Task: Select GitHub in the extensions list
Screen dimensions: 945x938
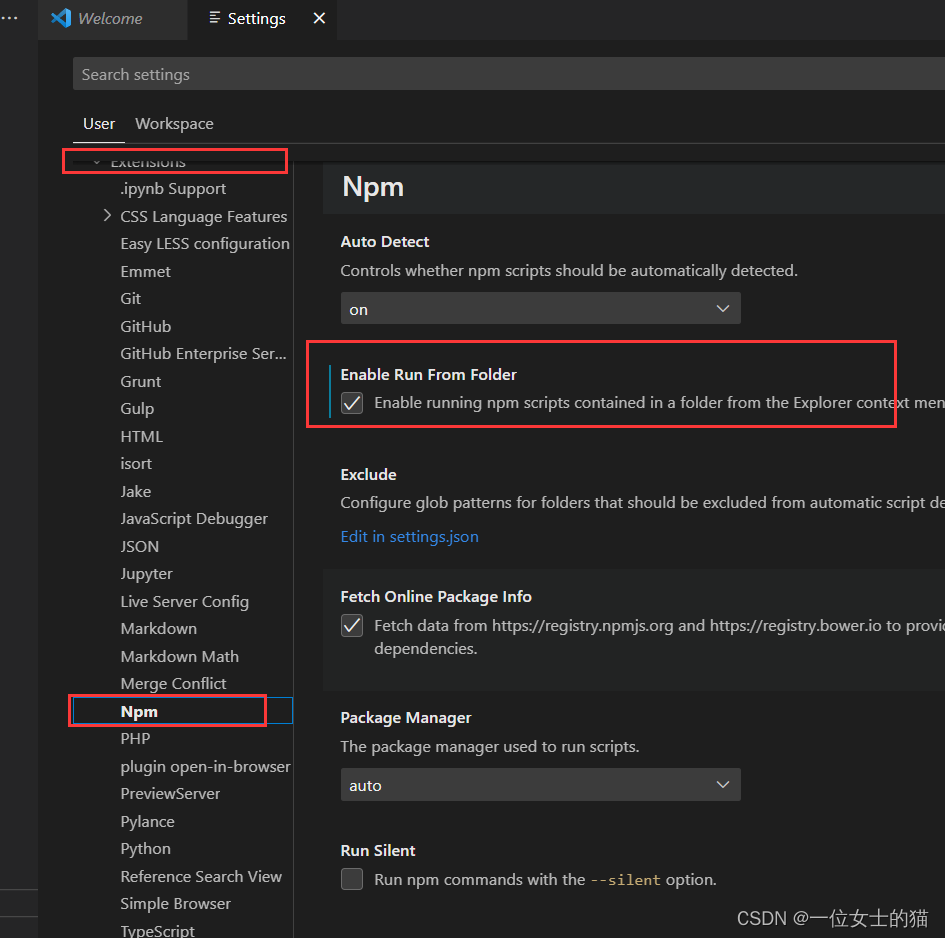Action: pos(145,326)
